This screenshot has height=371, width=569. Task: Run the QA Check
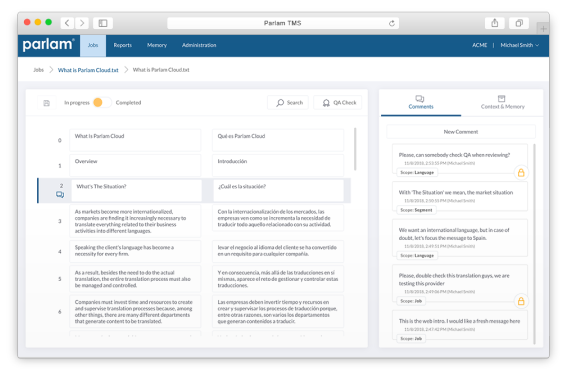click(337, 103)
